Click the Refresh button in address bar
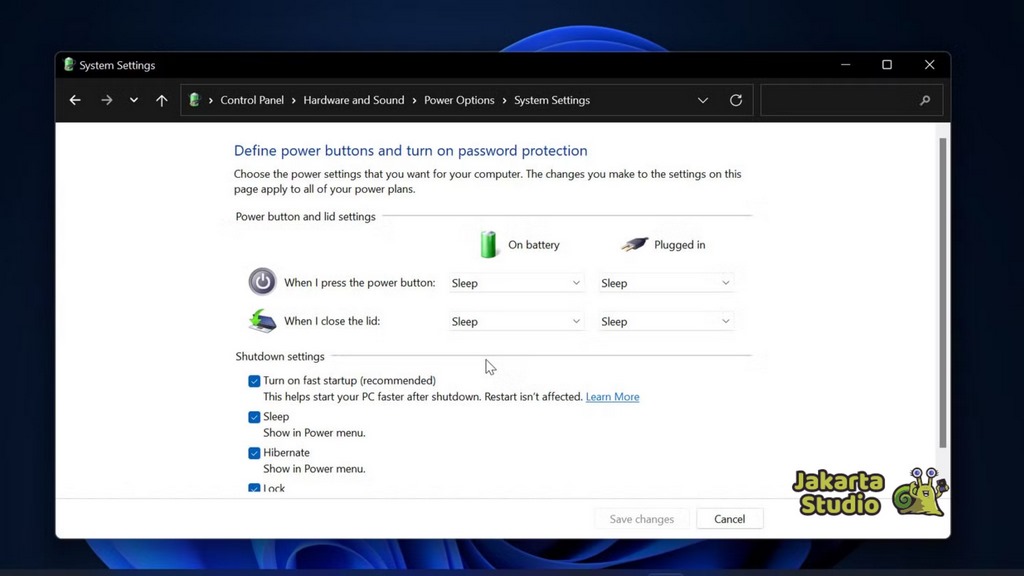1024x576 pixels. pyautogui.click(x=736, y=100)
